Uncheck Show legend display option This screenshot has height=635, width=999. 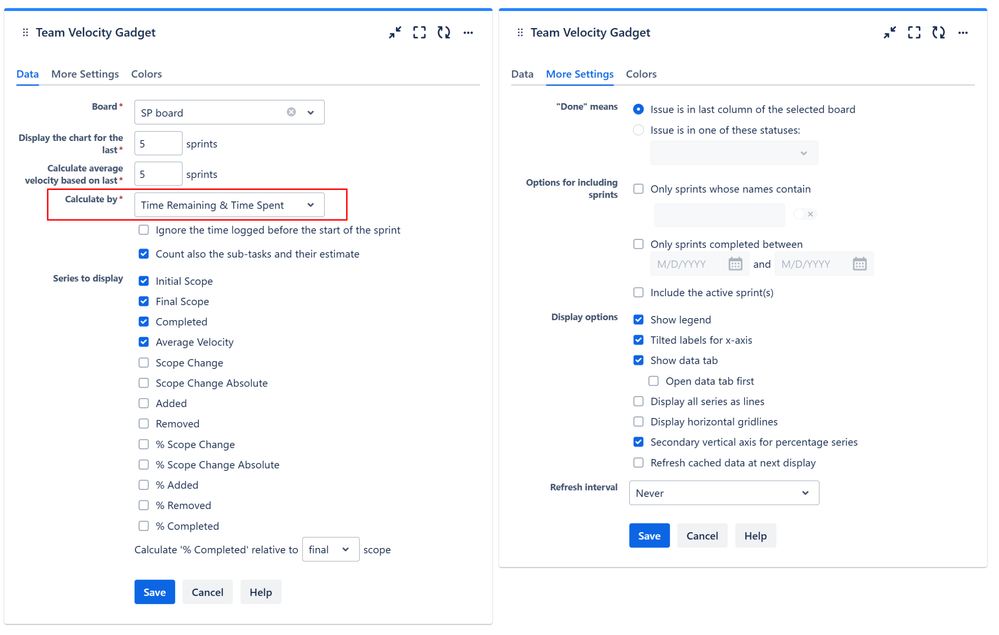tap(639, 320)
